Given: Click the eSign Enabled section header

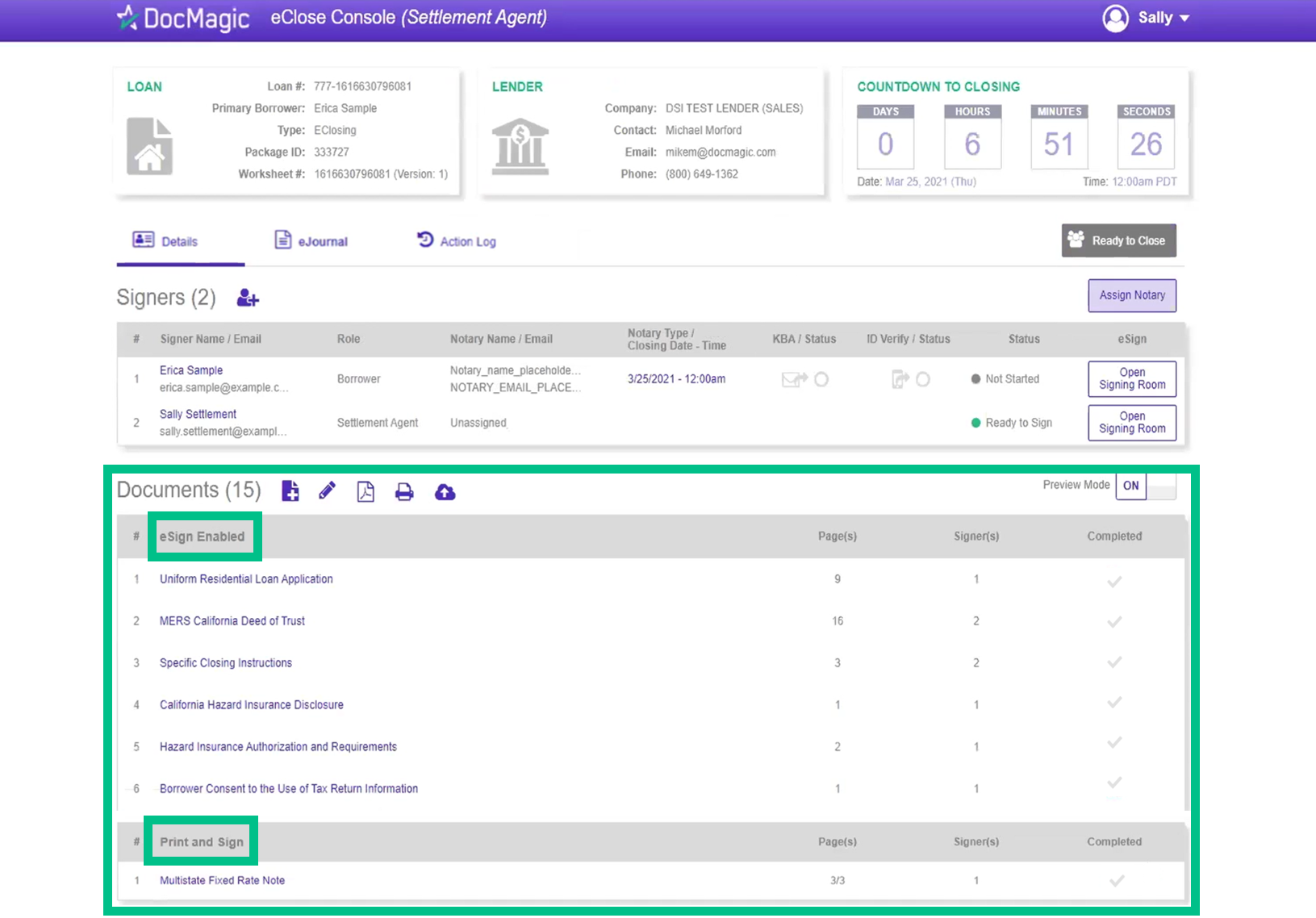Looking at the screenshot, I should pos(202,536).
